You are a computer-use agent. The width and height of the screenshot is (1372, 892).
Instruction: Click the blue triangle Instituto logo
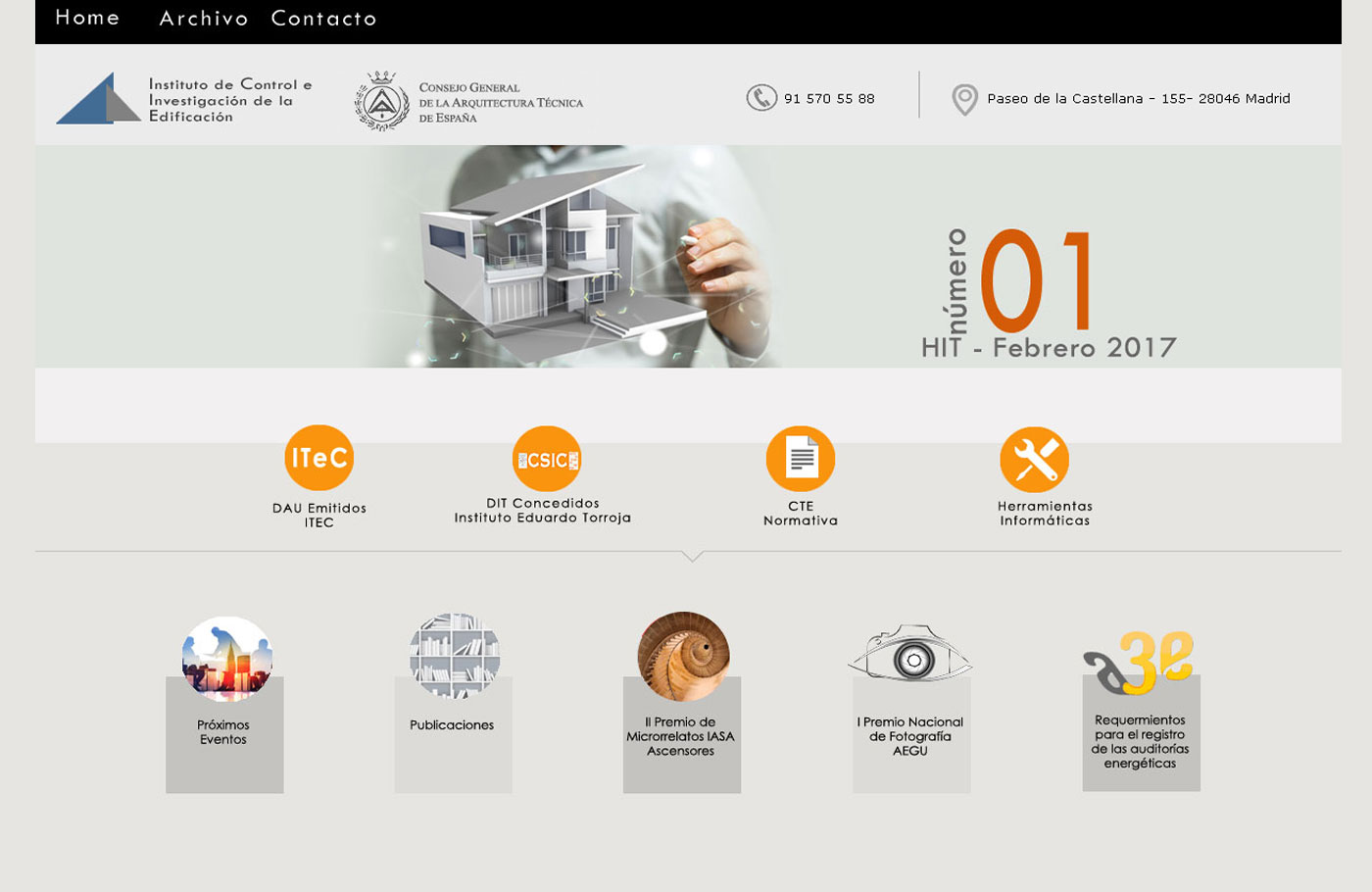tap(98, 99)
